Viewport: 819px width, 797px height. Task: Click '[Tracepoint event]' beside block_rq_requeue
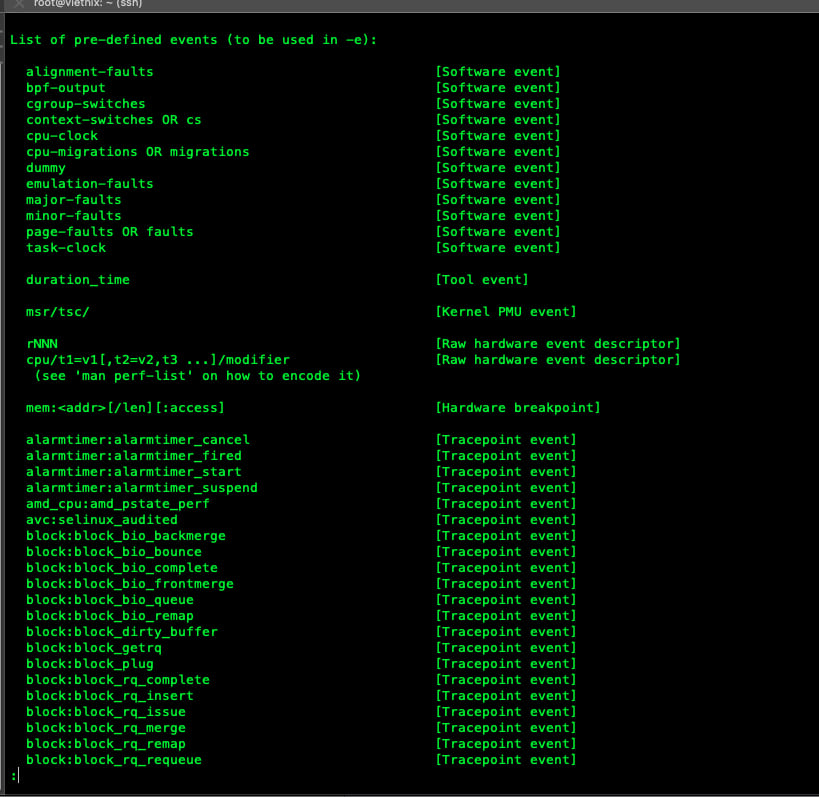pyautogui.click(x=506, y=760)
